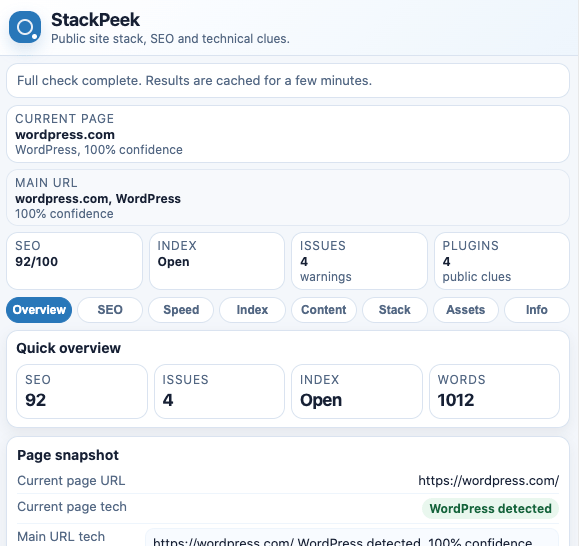Click the https://wordpress.com/ current page URL
This screenshot has height=546, width=579.
(x=489, y=481)
